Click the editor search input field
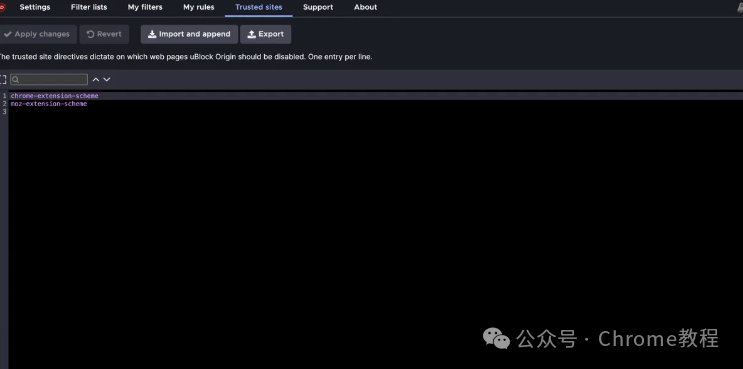This screenshot has width=743, height=369. click(49, 79)
